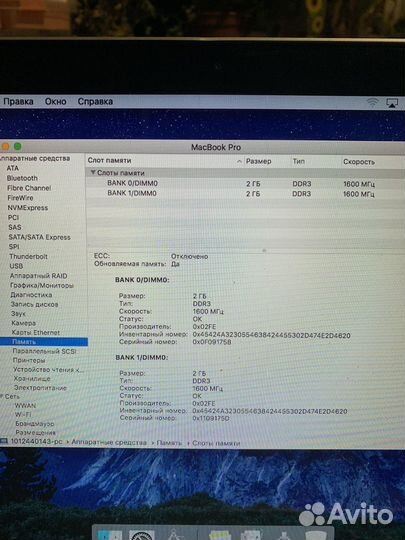Click 1012440143-pc in the path bar
Image resolution: width=405 pixels, height=540 pixels.
click(x=37, y=442)
